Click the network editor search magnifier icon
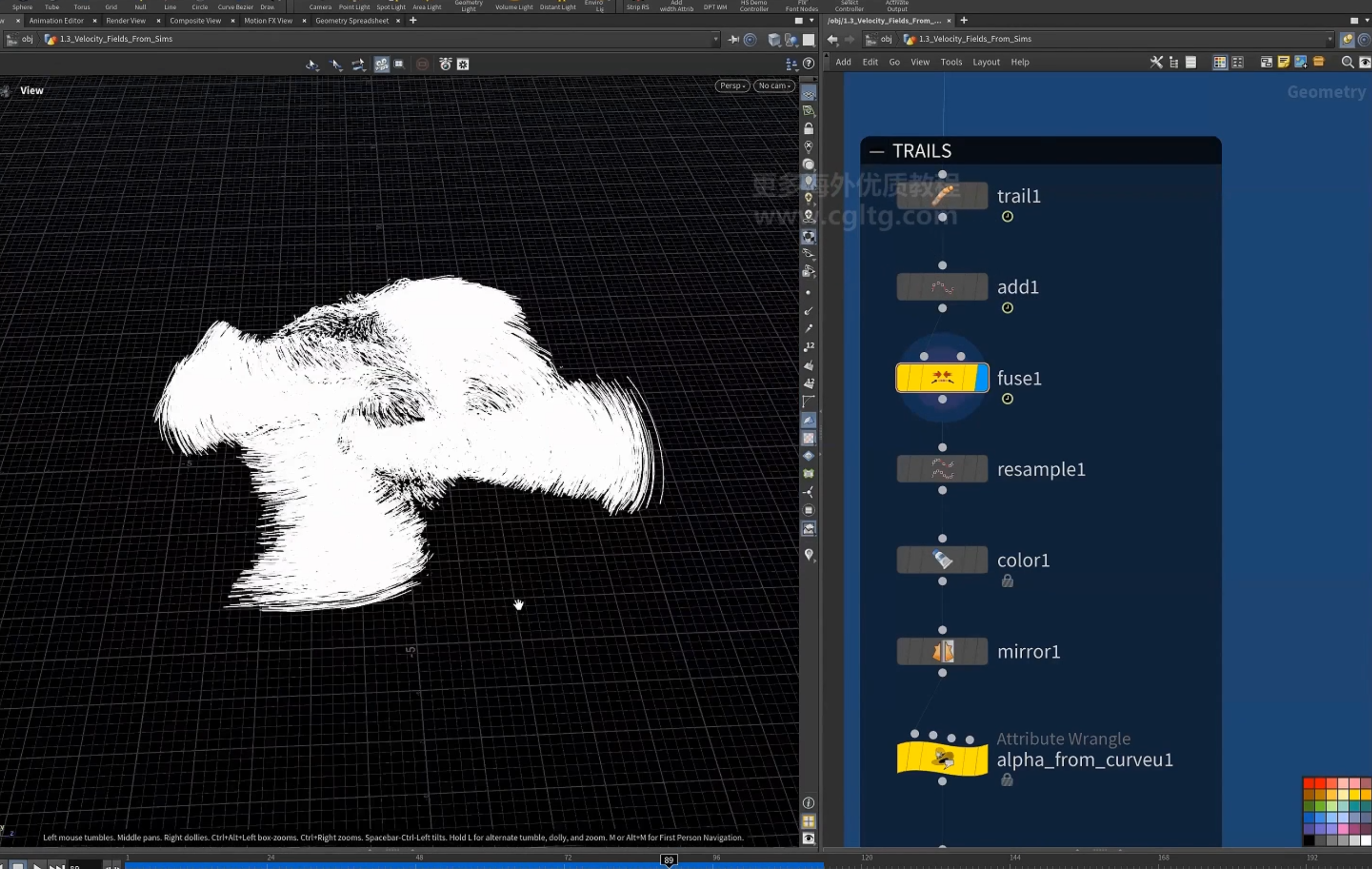The height and width of the screenshot is (869, 1372). (1348, 62)
